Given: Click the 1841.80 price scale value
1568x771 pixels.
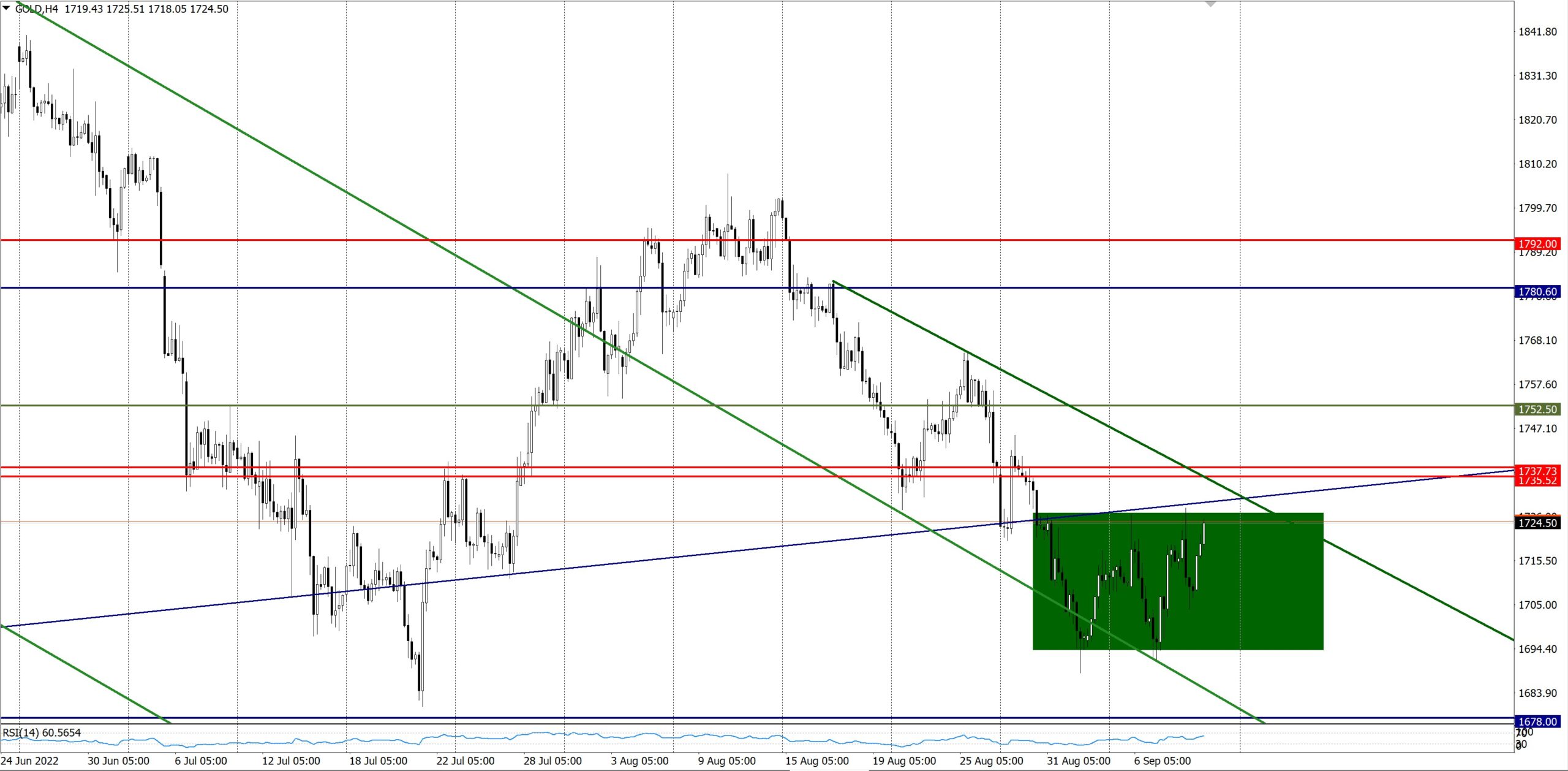Looking at the screenshot, I should click(1537, 32).
